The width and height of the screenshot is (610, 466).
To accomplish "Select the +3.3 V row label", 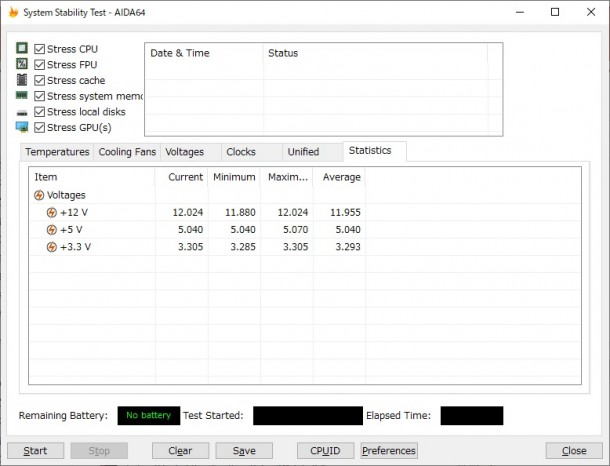I will [75, 247].
